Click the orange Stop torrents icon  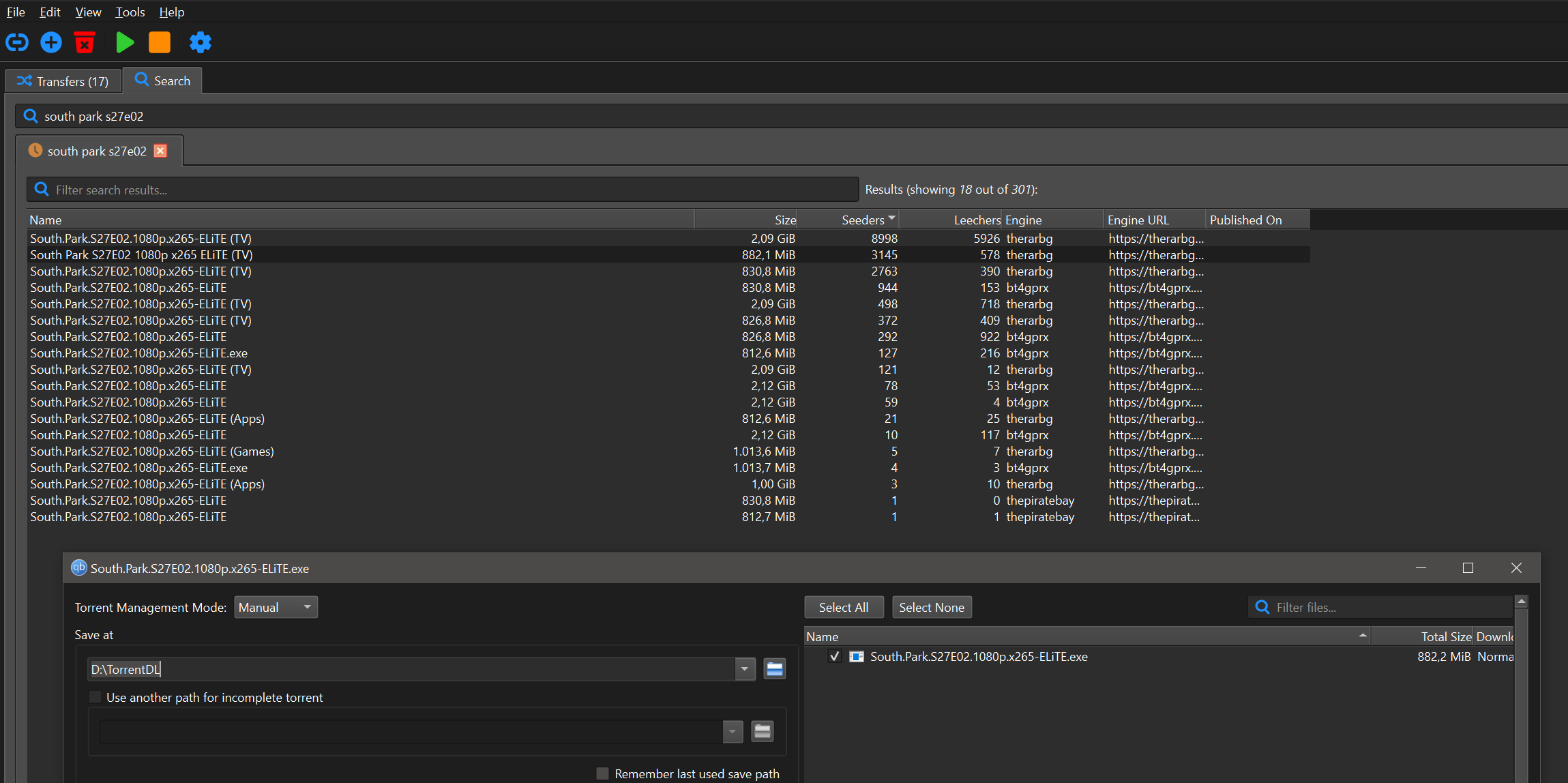[x=160, y=42]
